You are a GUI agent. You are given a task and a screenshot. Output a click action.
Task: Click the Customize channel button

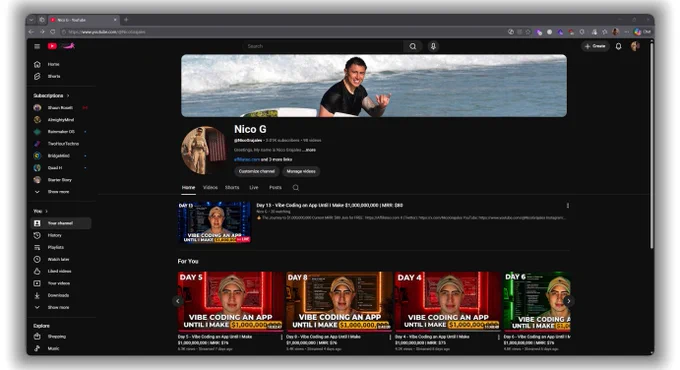point(257,171)
